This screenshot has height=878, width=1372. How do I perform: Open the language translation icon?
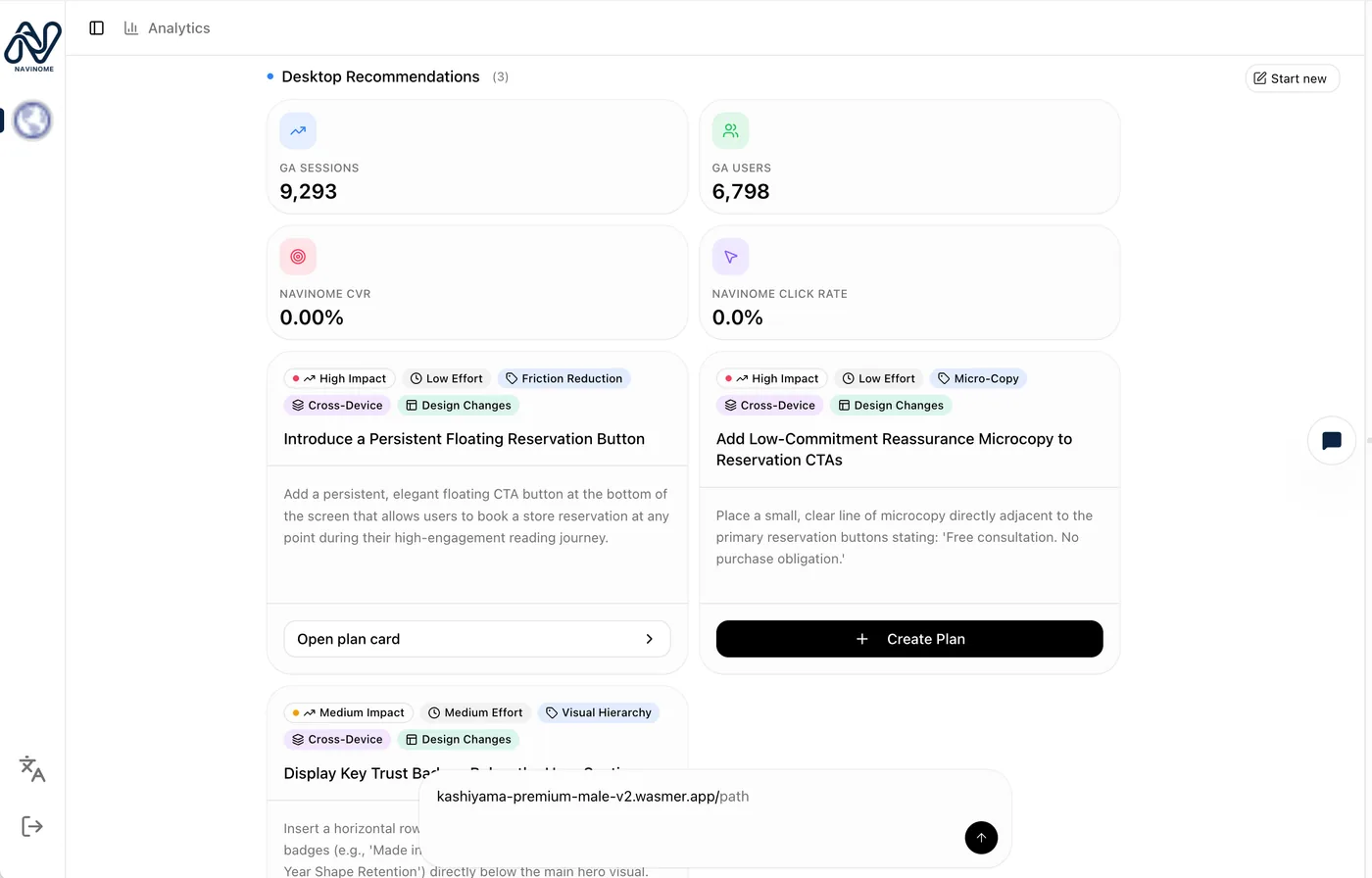tap(32, 769)
